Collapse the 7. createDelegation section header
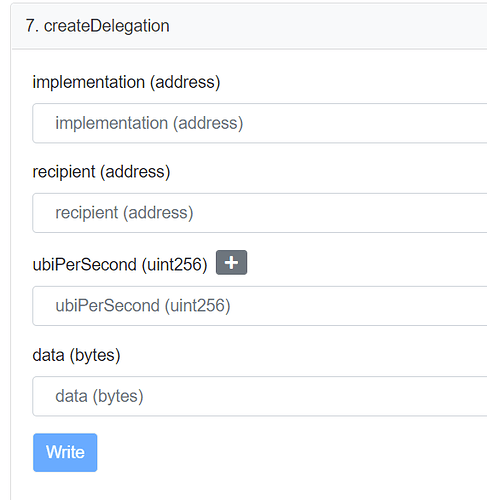This screenshot has height=500, width=487. 249,26
